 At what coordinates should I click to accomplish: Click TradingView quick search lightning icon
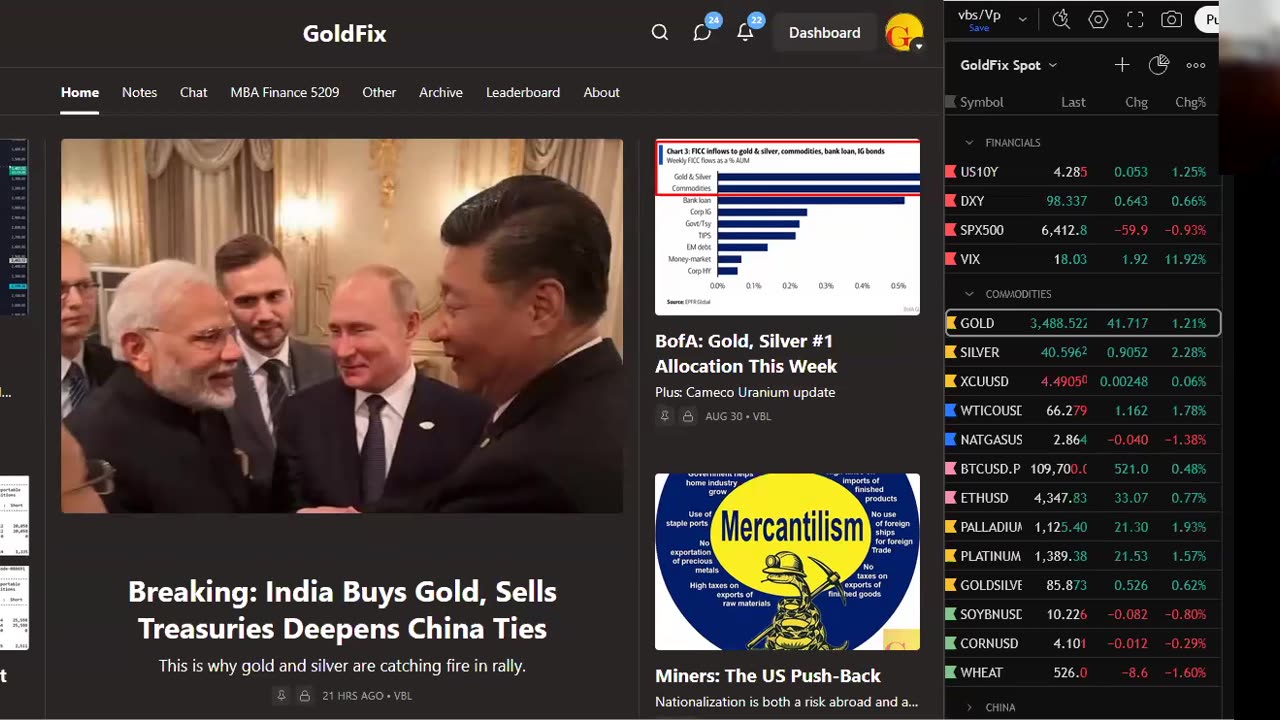click(1061, 19)
